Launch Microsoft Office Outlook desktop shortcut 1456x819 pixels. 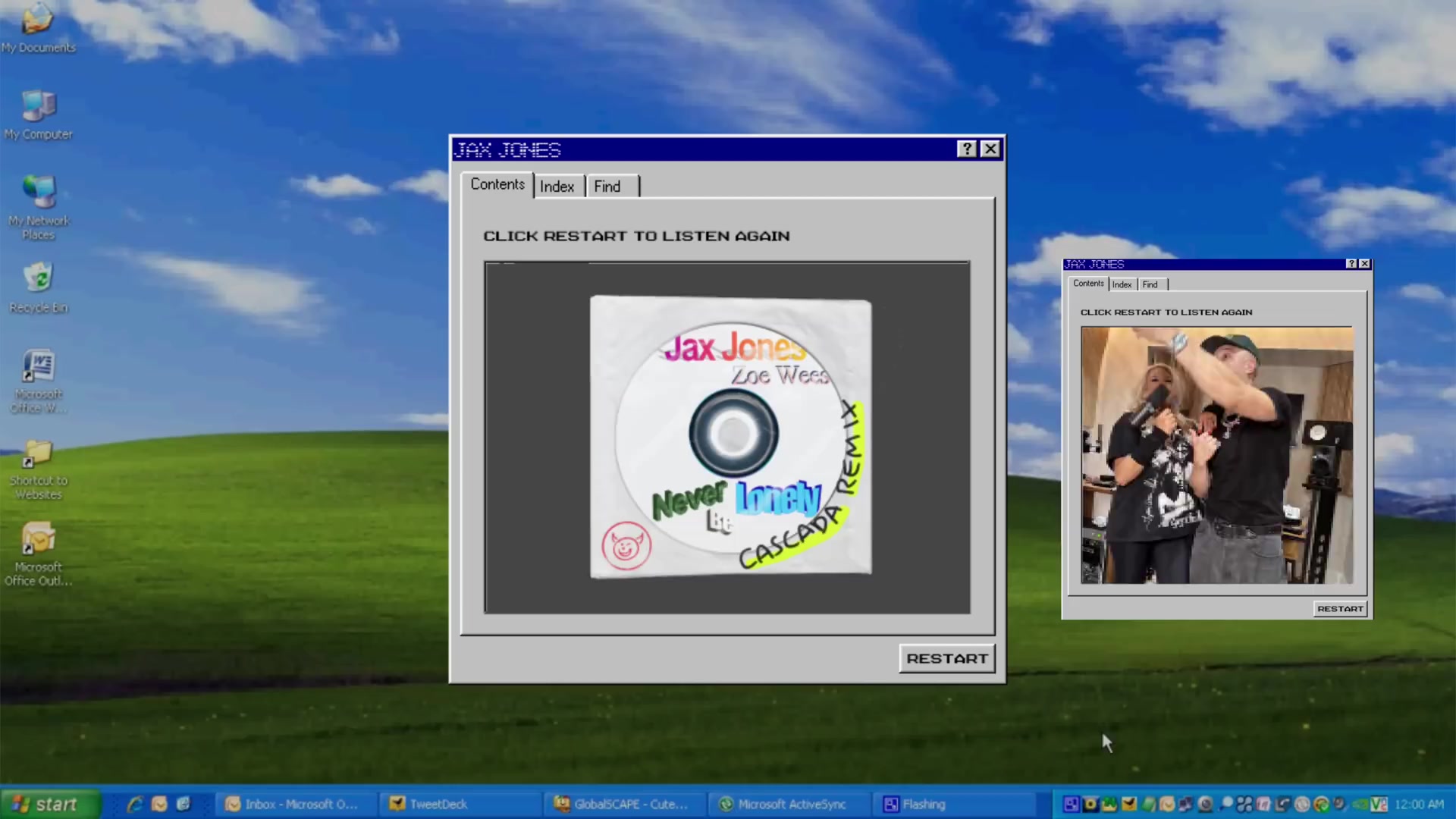38,554
